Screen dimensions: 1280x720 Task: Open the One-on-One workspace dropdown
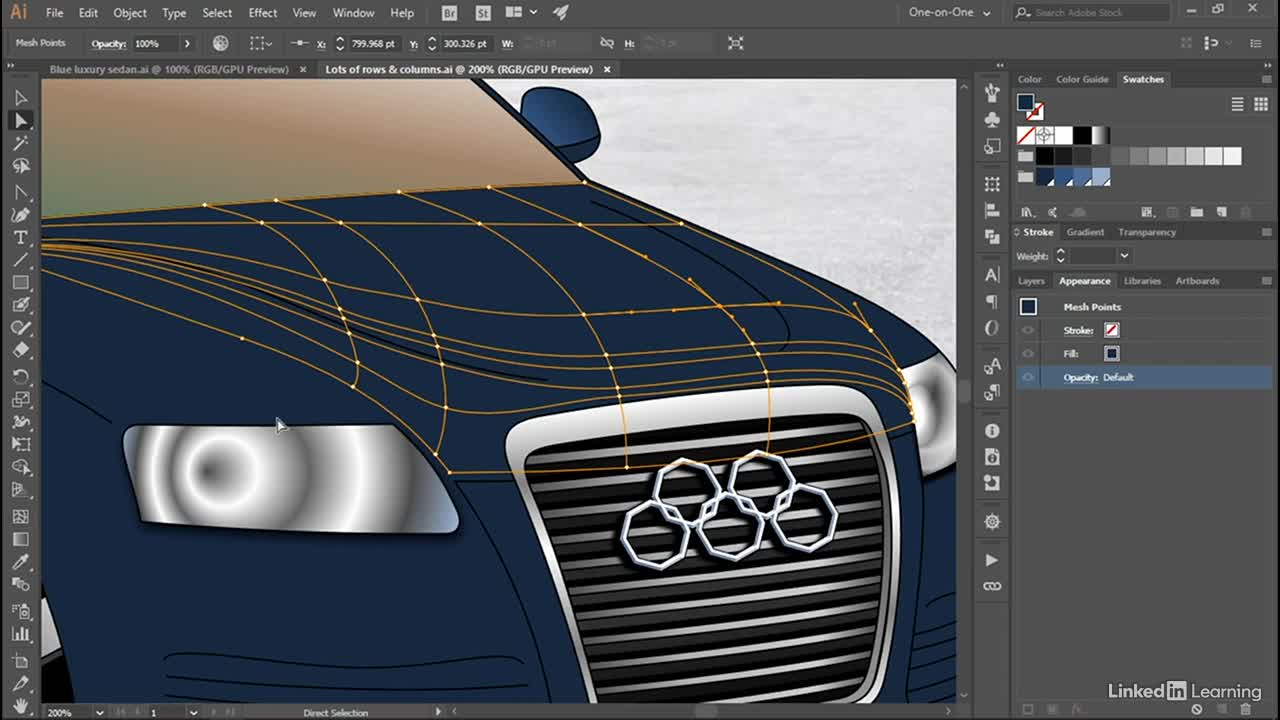click(949, 13)
